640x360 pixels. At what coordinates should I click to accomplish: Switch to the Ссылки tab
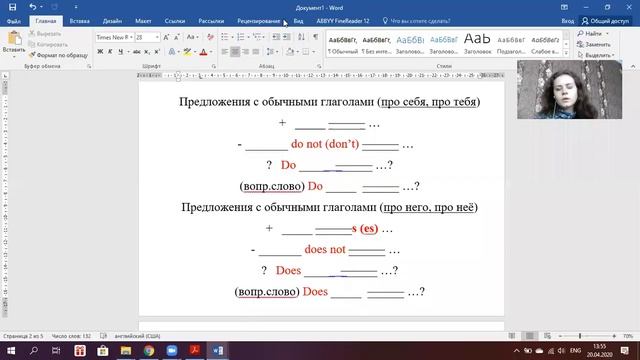click(x=175, y=21)
